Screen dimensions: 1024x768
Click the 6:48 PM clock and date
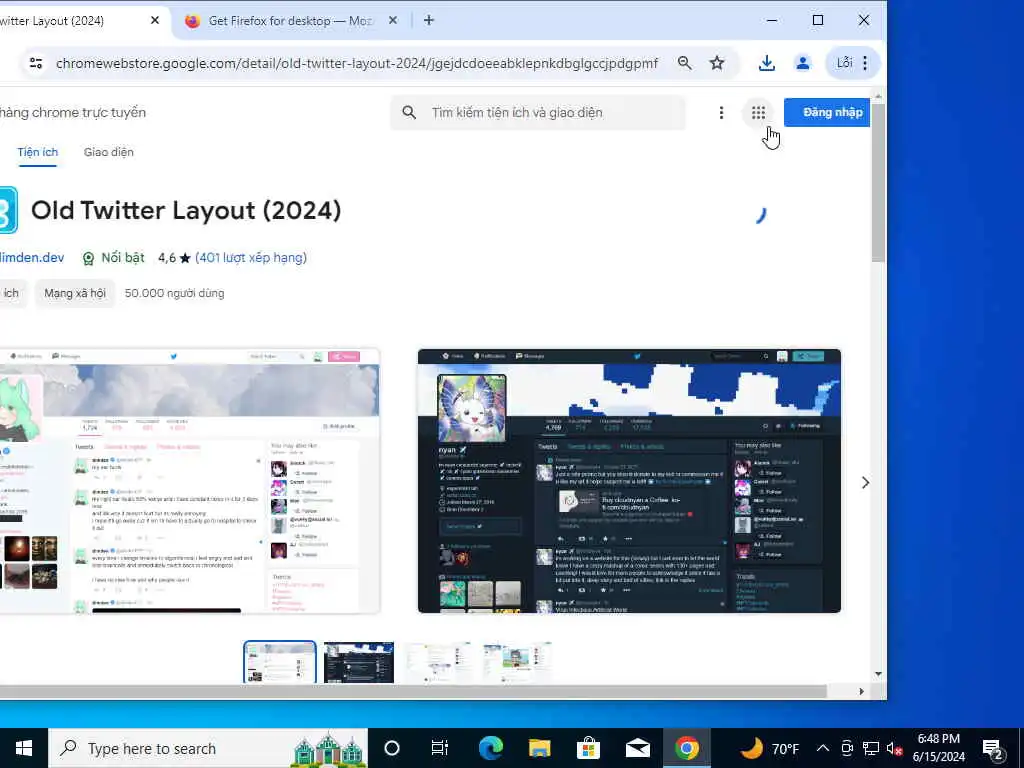pyautogui.click(x=938, y=748)
